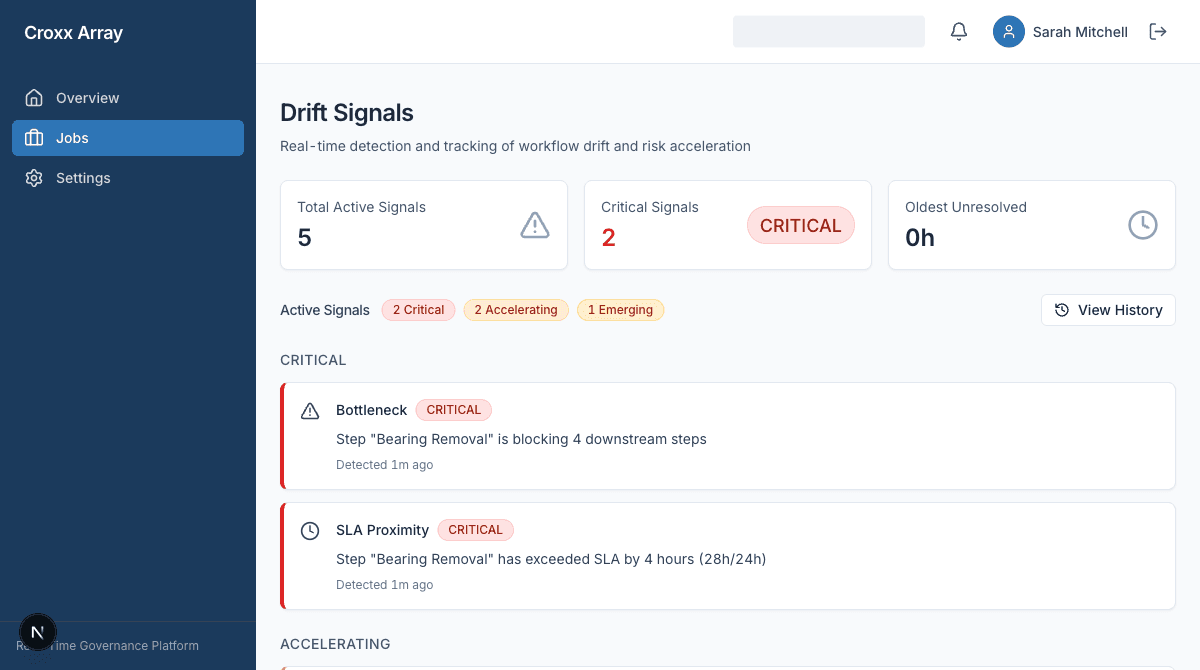Click the alert triangle beside Bottleneck signal
1200x670 pixels.
point(310,410)
